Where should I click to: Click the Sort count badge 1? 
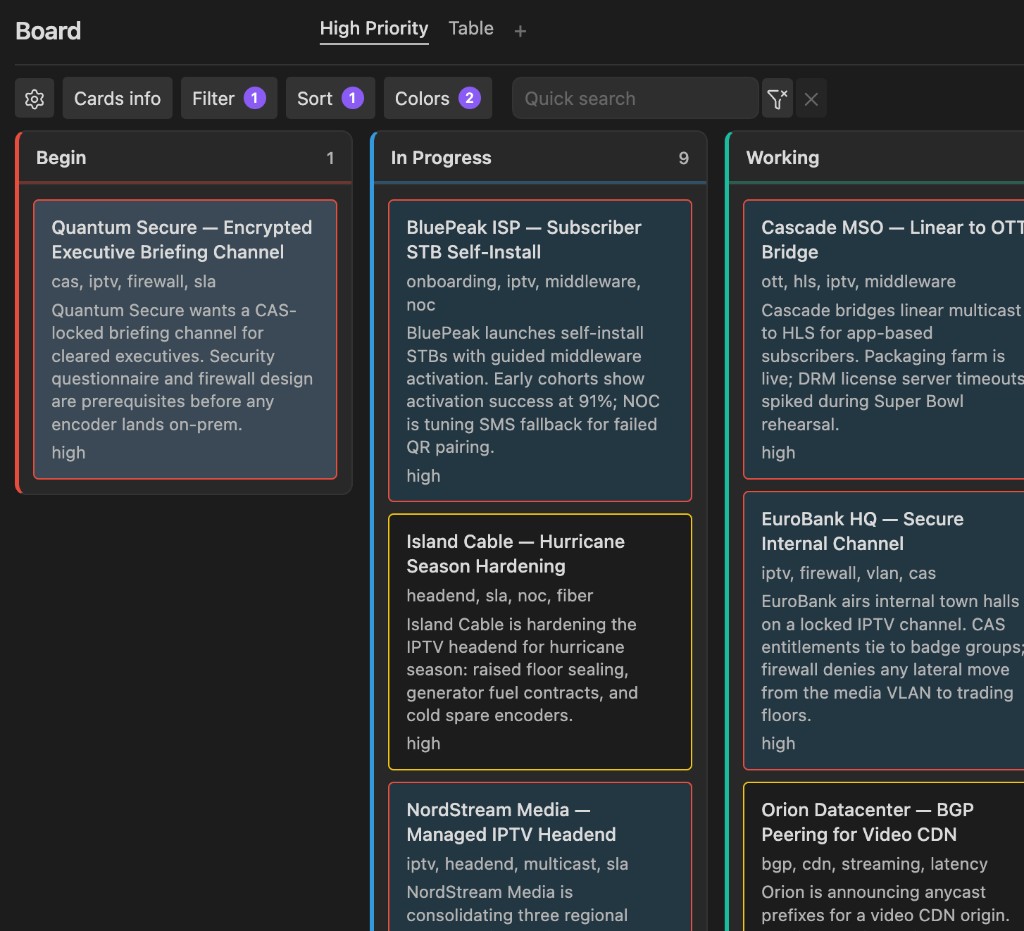click(x=353, y=99)
